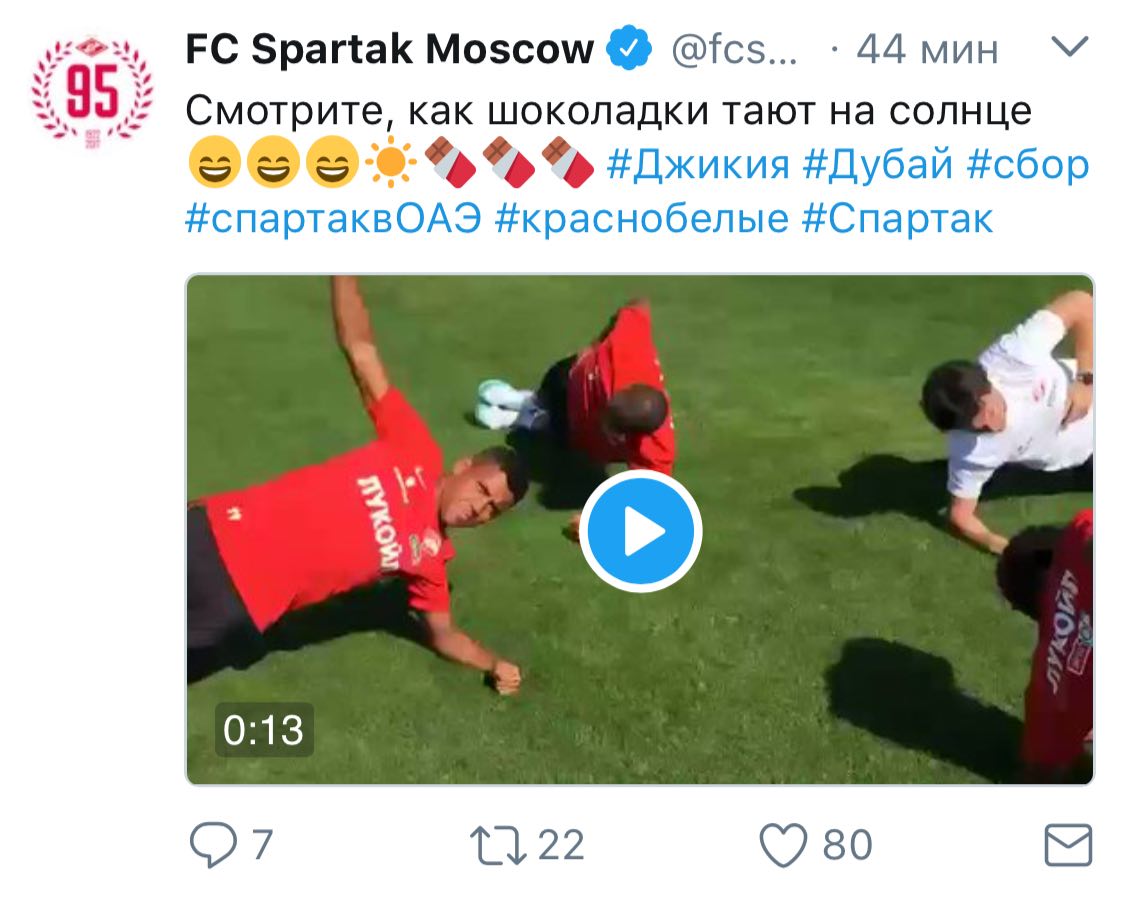Image resolution: width=1123 pixels, height=912 pixels.
Task: Click the @fcs... account handle
Action: [x=734, y=49]
